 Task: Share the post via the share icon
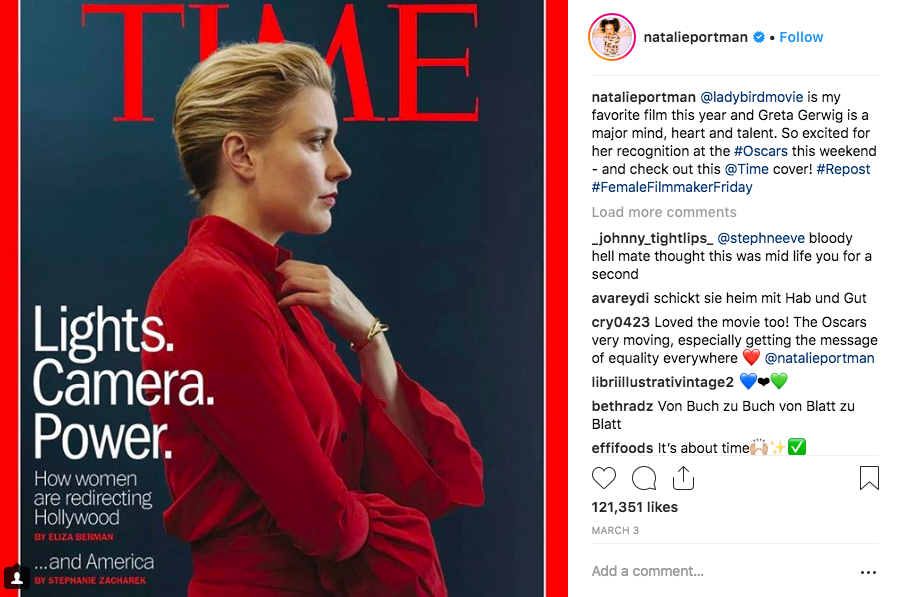coord(683,477)
